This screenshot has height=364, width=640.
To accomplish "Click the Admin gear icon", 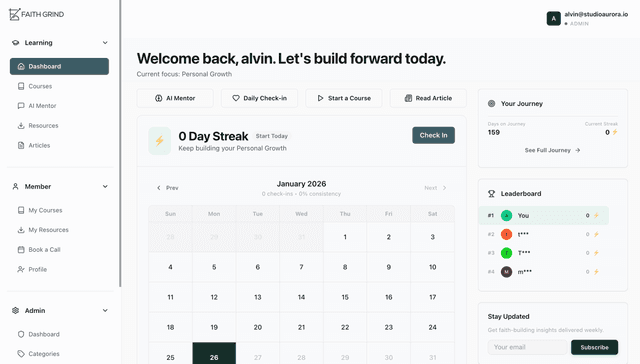I will click(16, 311).
